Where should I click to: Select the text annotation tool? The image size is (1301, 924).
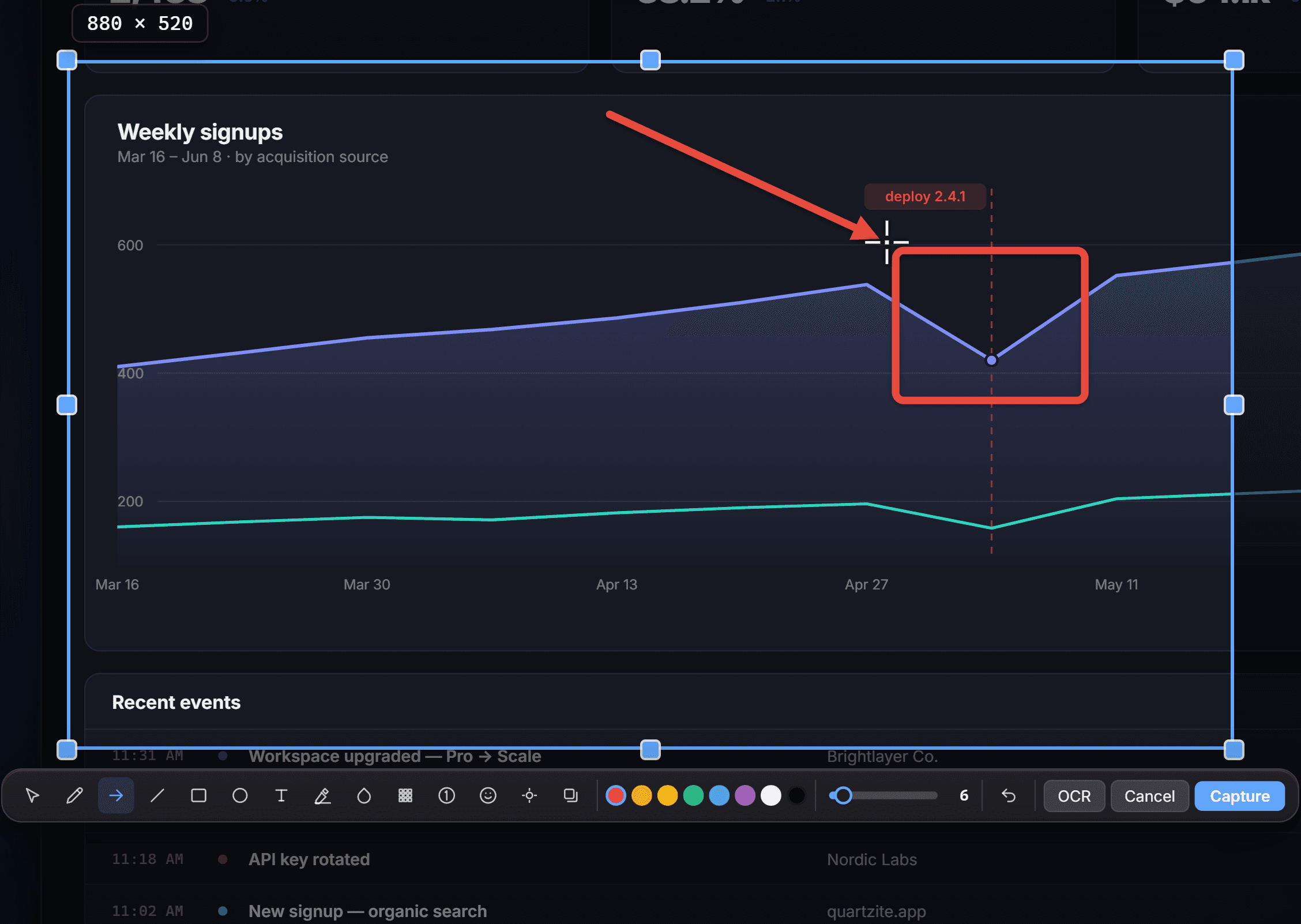tap(281, 796)
